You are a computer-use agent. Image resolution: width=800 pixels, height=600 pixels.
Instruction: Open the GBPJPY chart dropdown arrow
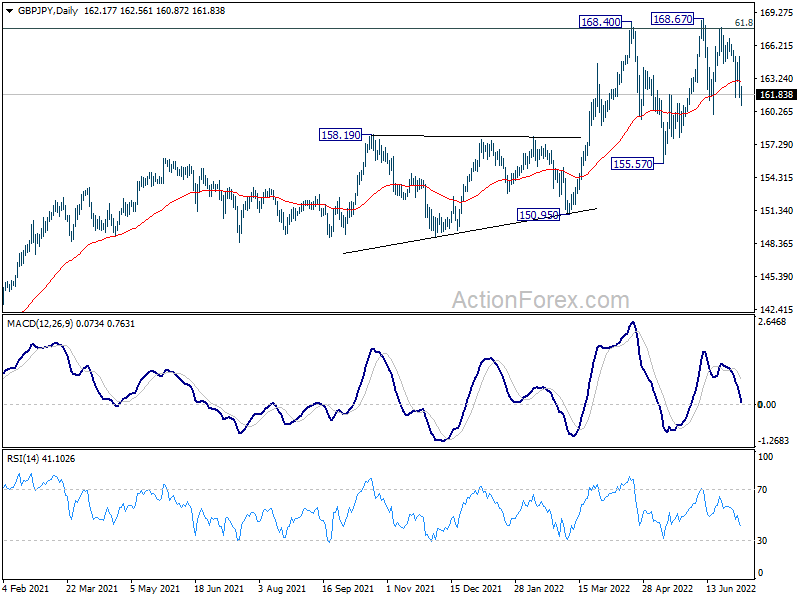tap(9, 11)
